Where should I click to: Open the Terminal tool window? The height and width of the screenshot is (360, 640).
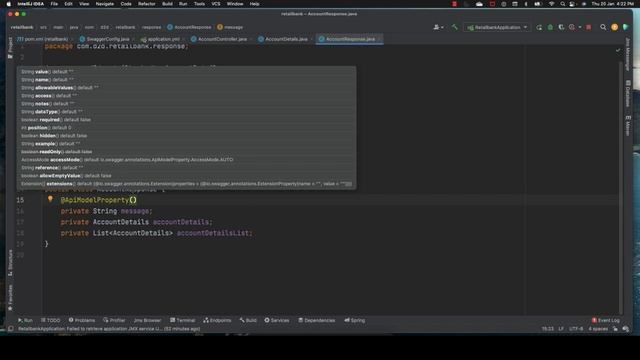click(x=182, y=320)
